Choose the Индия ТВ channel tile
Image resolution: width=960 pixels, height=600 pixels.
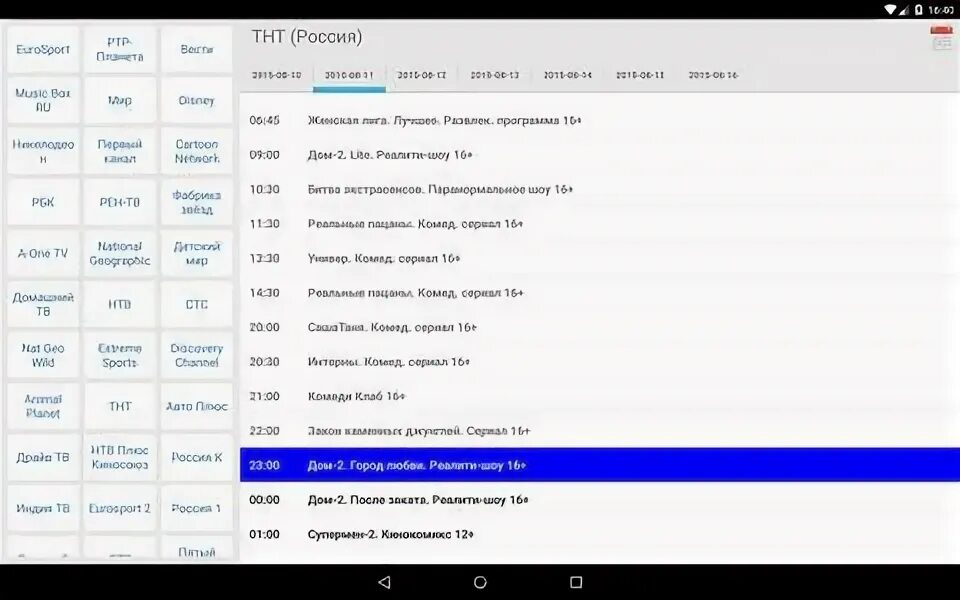click(43, 508)
